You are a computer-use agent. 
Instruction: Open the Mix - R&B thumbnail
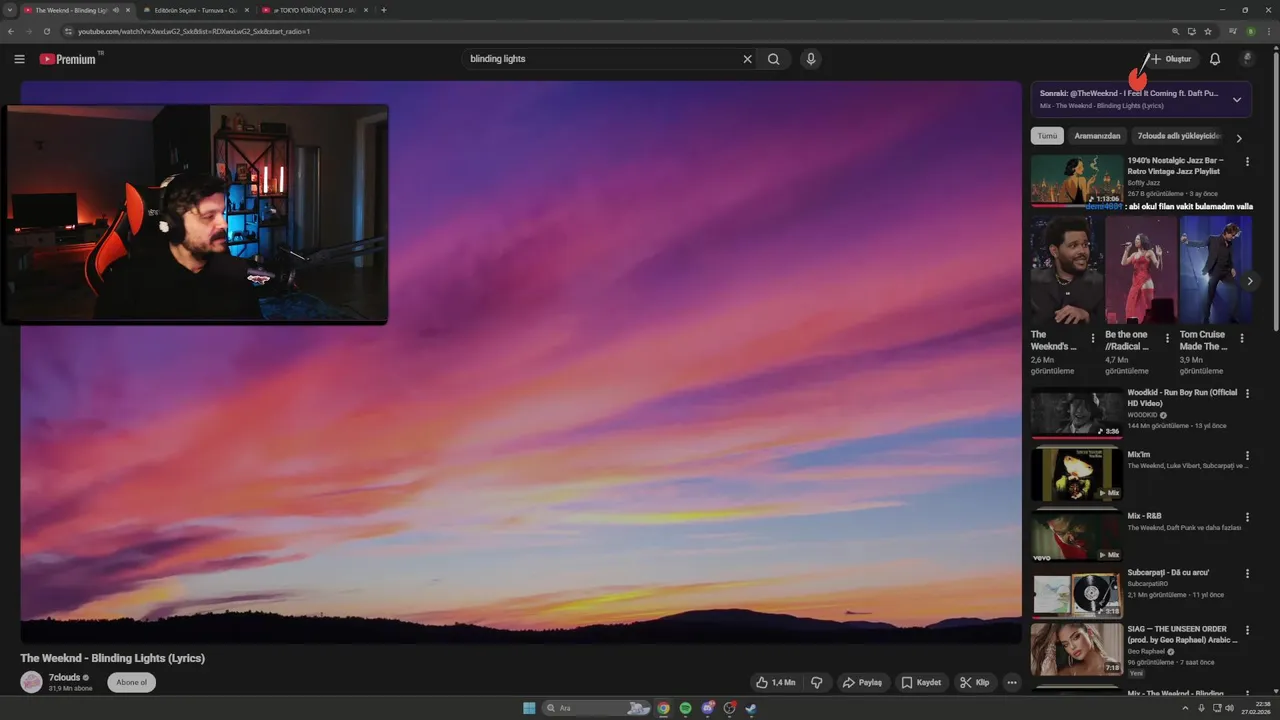pyautogui.click(x=1077, y=535)
